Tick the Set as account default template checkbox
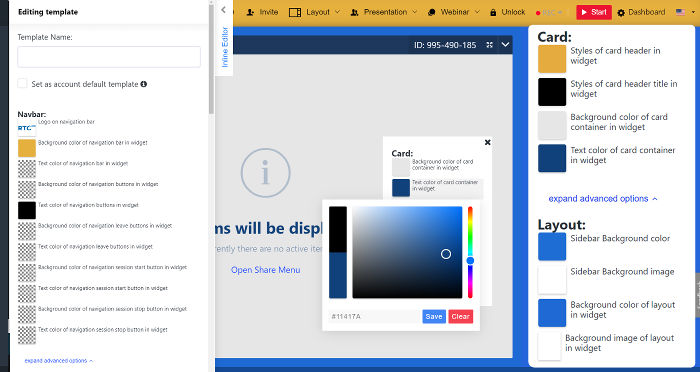 [x=22, y=84]
